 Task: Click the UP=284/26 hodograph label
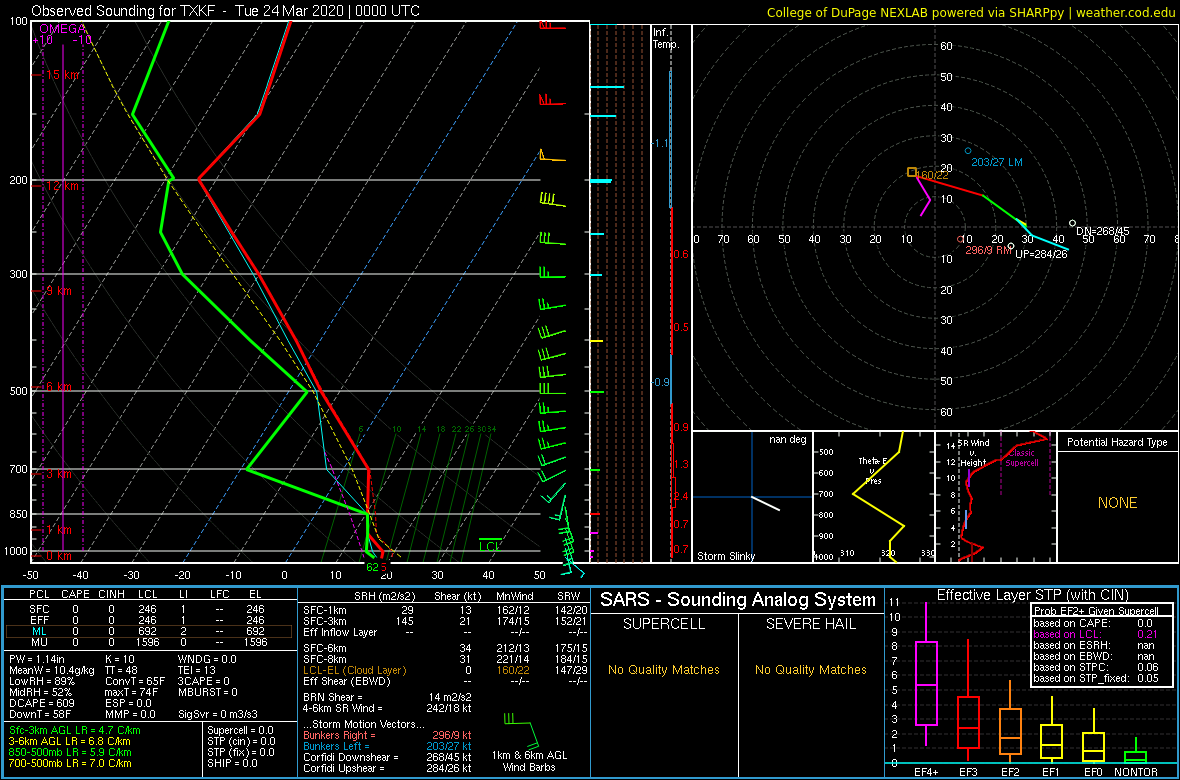click(1042, 254)
